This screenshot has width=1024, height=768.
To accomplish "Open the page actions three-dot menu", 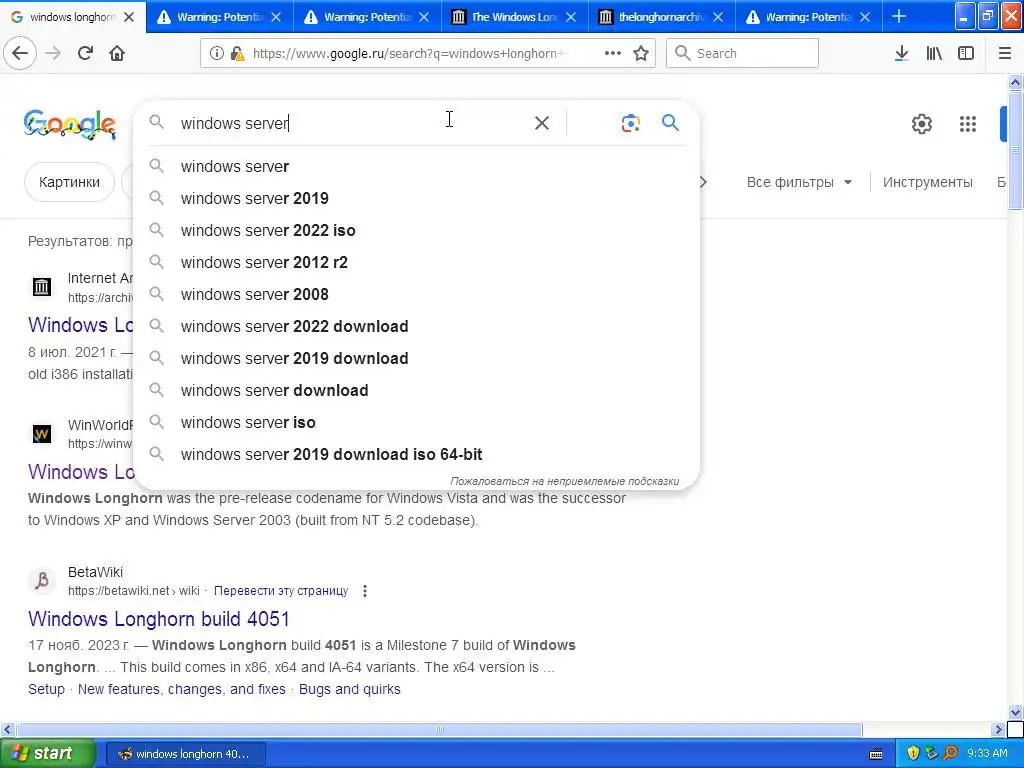I will (613, 54).
